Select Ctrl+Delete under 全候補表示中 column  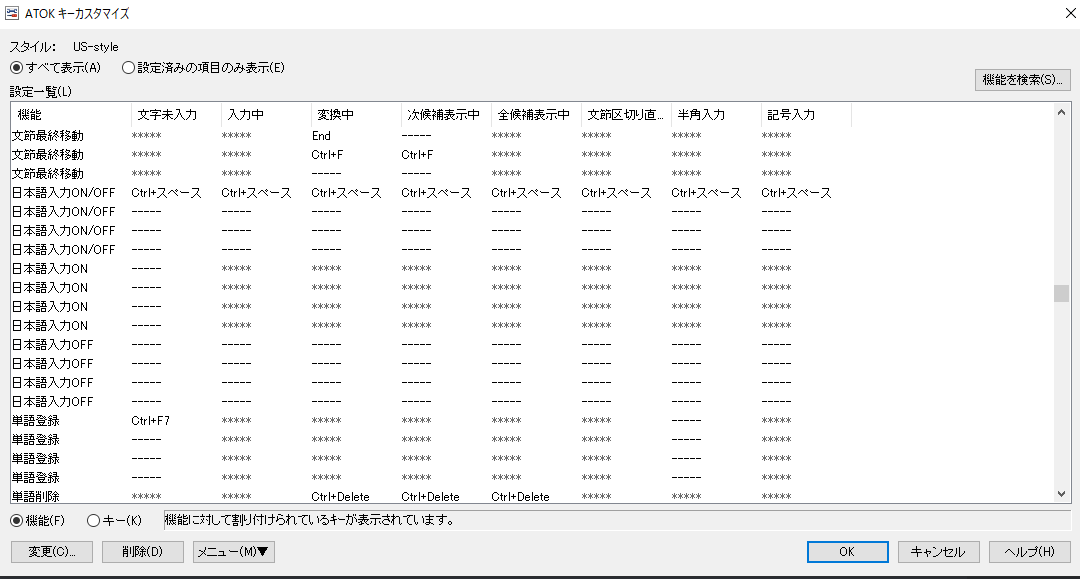coord(521,496)
